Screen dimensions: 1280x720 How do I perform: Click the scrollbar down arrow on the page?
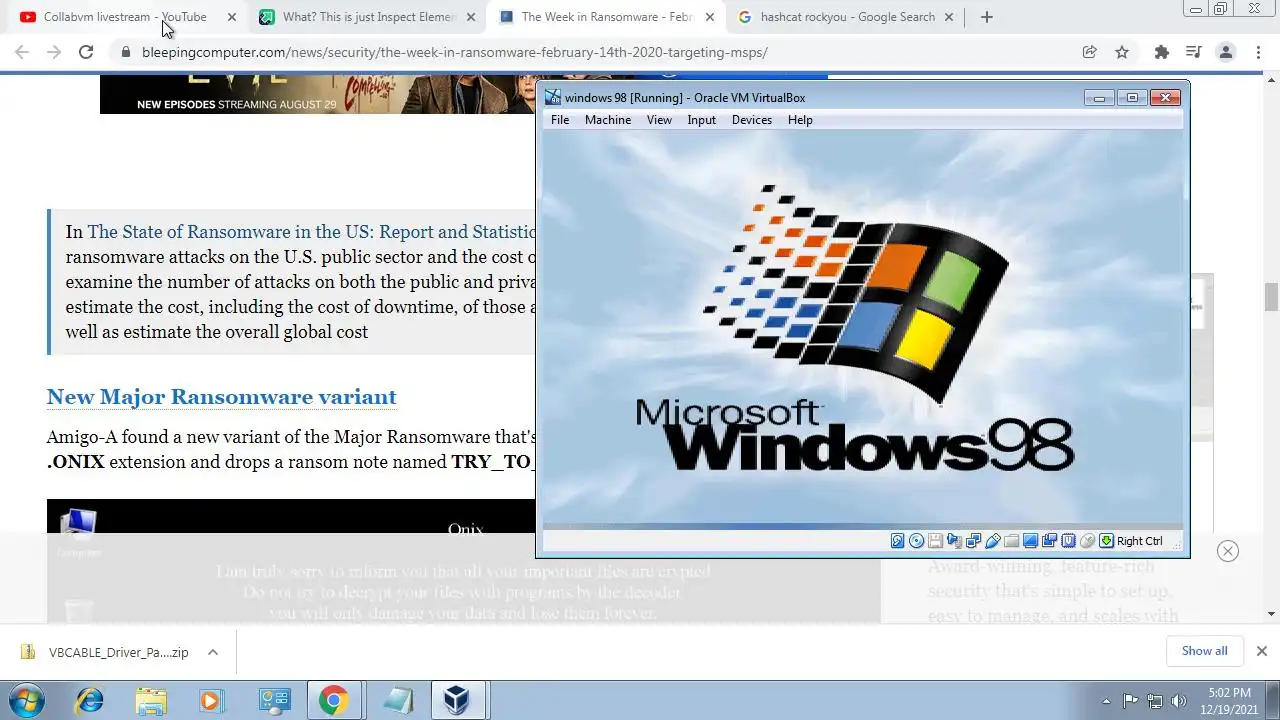click(1272, 614)
